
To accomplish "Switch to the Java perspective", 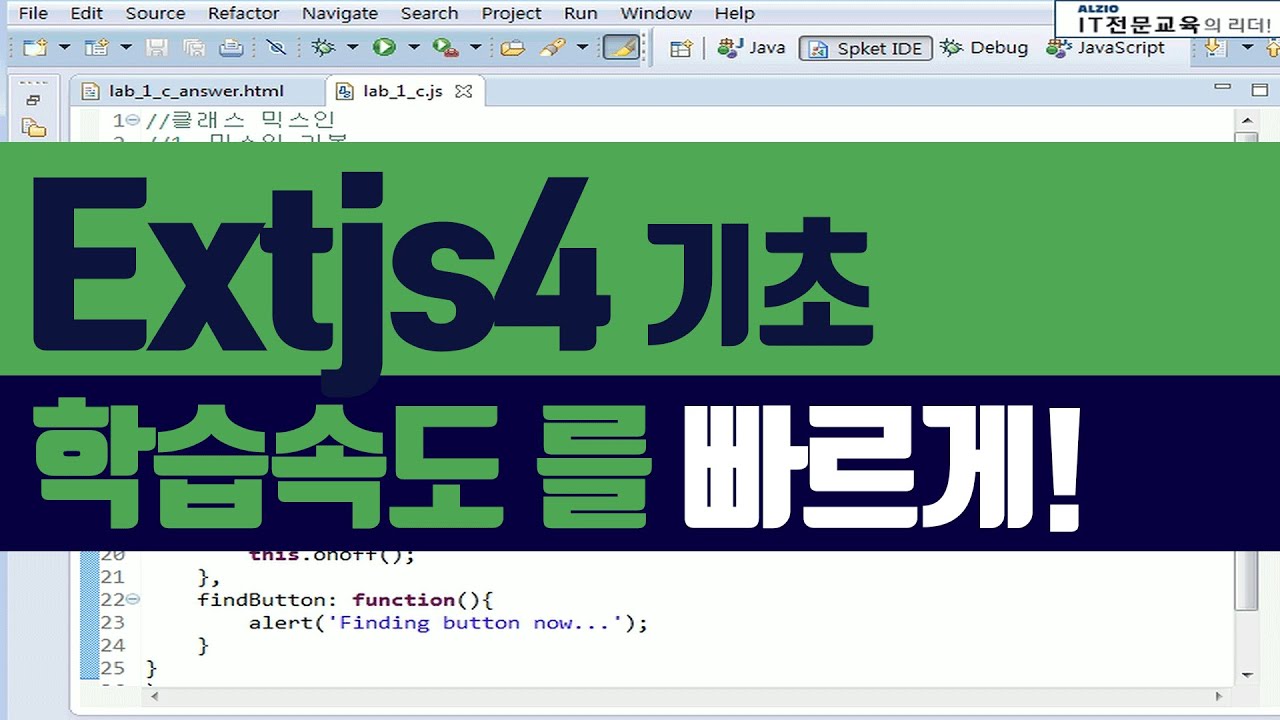I will pos(752,48).
